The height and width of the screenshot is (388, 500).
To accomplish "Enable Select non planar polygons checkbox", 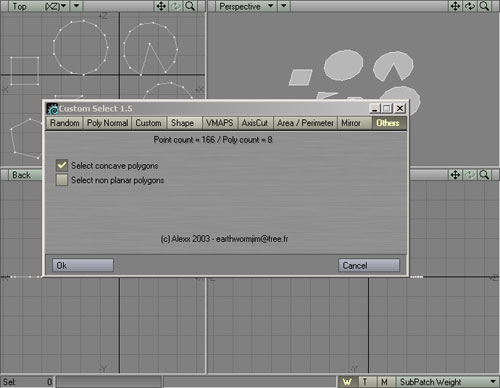I will coord(62,180).
